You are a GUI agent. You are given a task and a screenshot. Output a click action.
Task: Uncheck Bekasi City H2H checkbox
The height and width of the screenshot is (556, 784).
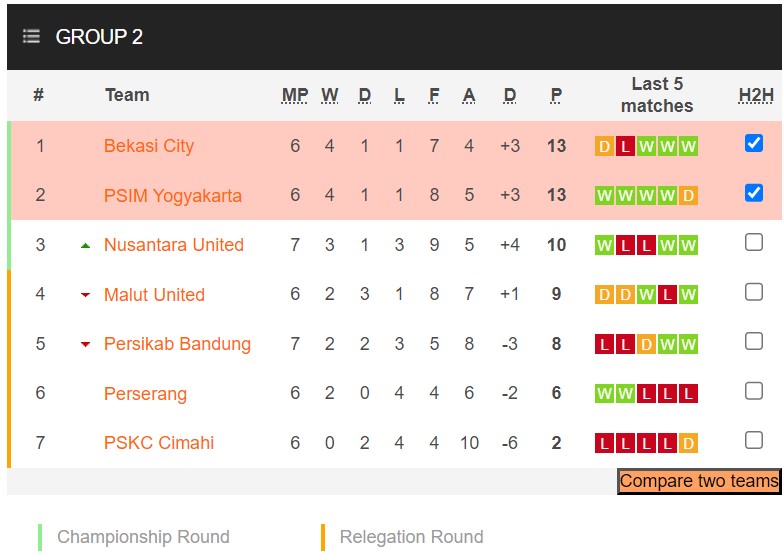click(754, 144)
